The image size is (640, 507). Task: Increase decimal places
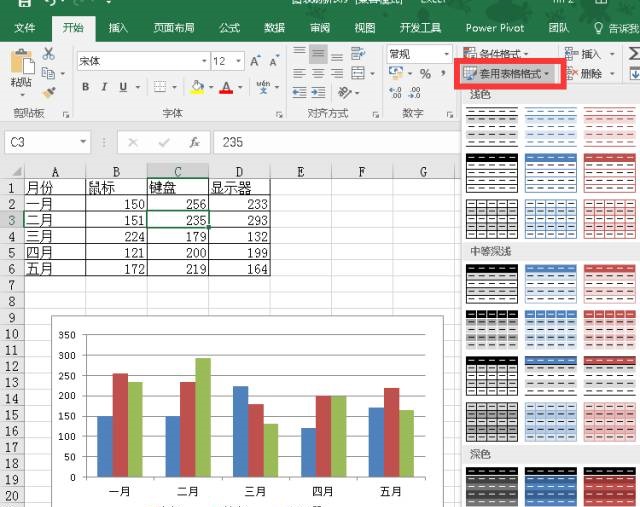point(395,93)
